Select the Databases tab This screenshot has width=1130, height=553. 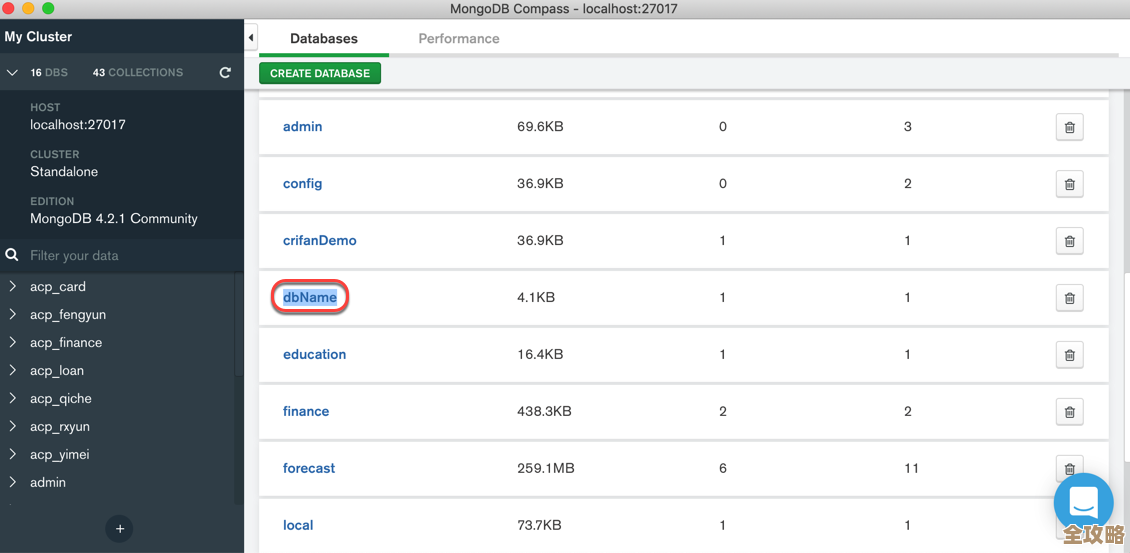(323, 38)
